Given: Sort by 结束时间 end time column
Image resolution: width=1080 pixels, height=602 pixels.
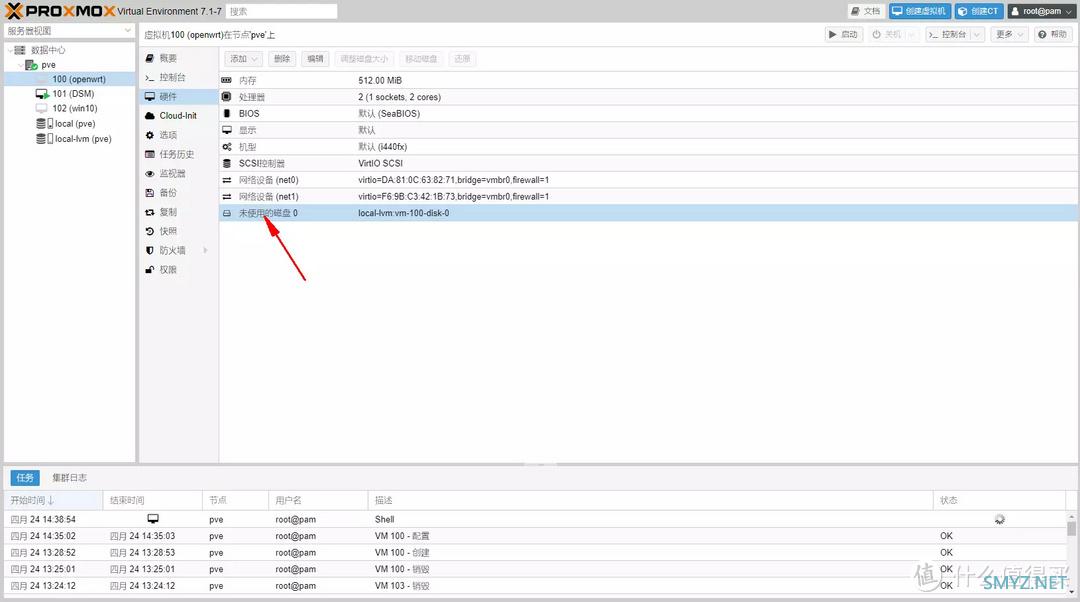Looking at the screenshot, I should (152, 500).
